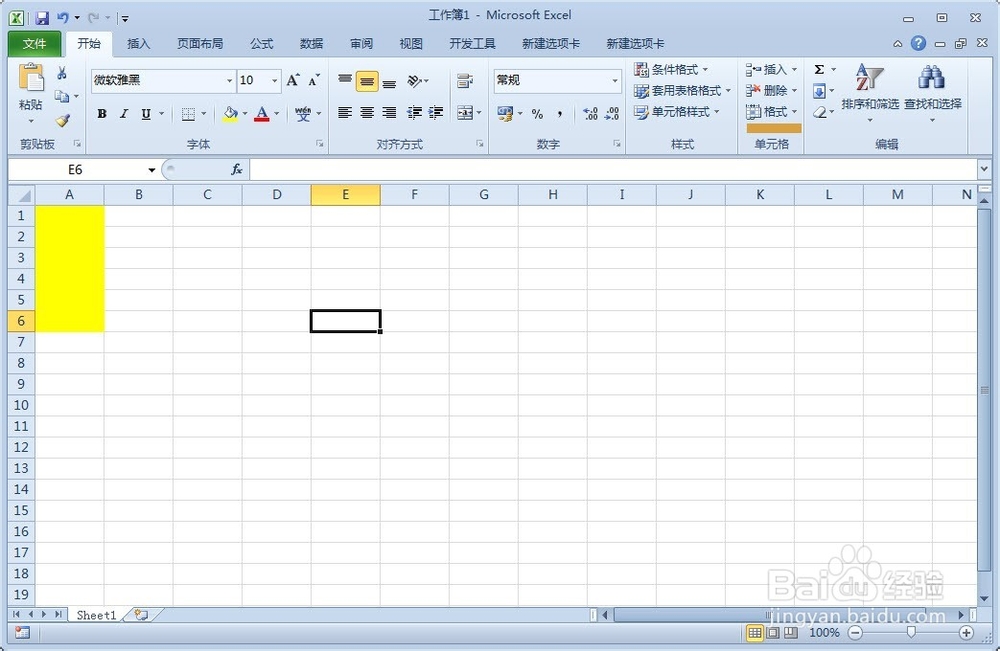Save the workbook via quick access
The image size is (1000, 651).
pyautogui.click(x=42, y=18)
